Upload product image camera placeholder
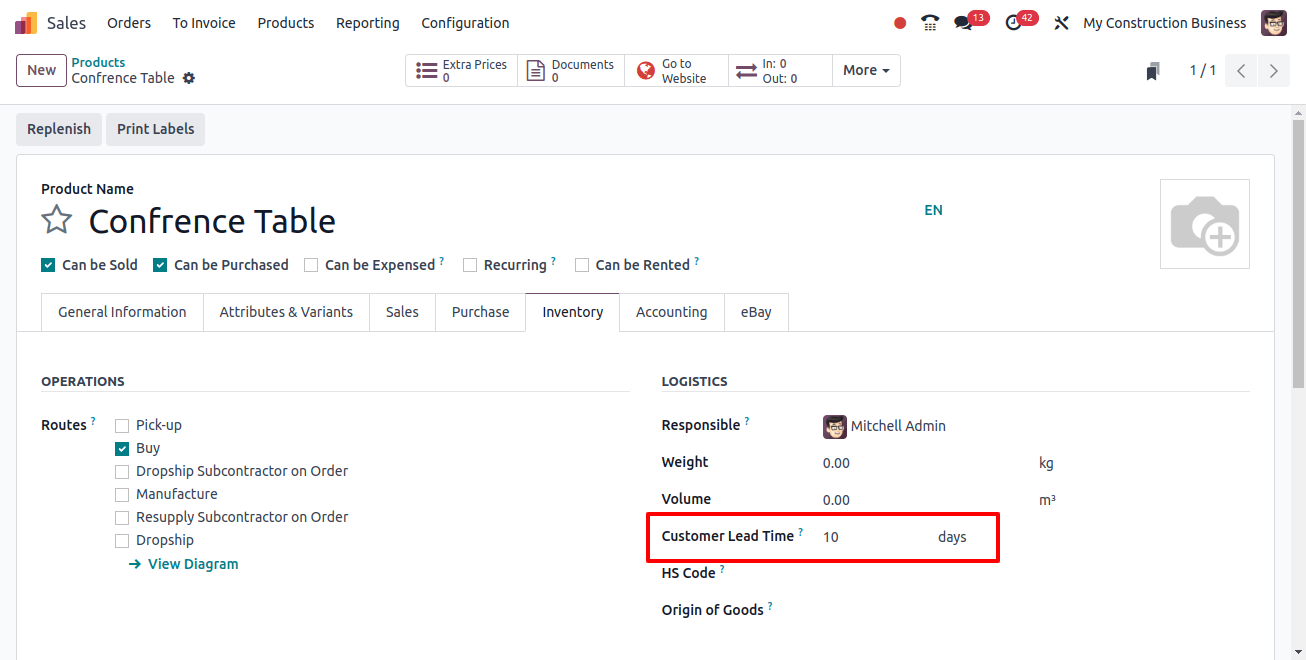The image size is (1306, 660). point(1205,224)
